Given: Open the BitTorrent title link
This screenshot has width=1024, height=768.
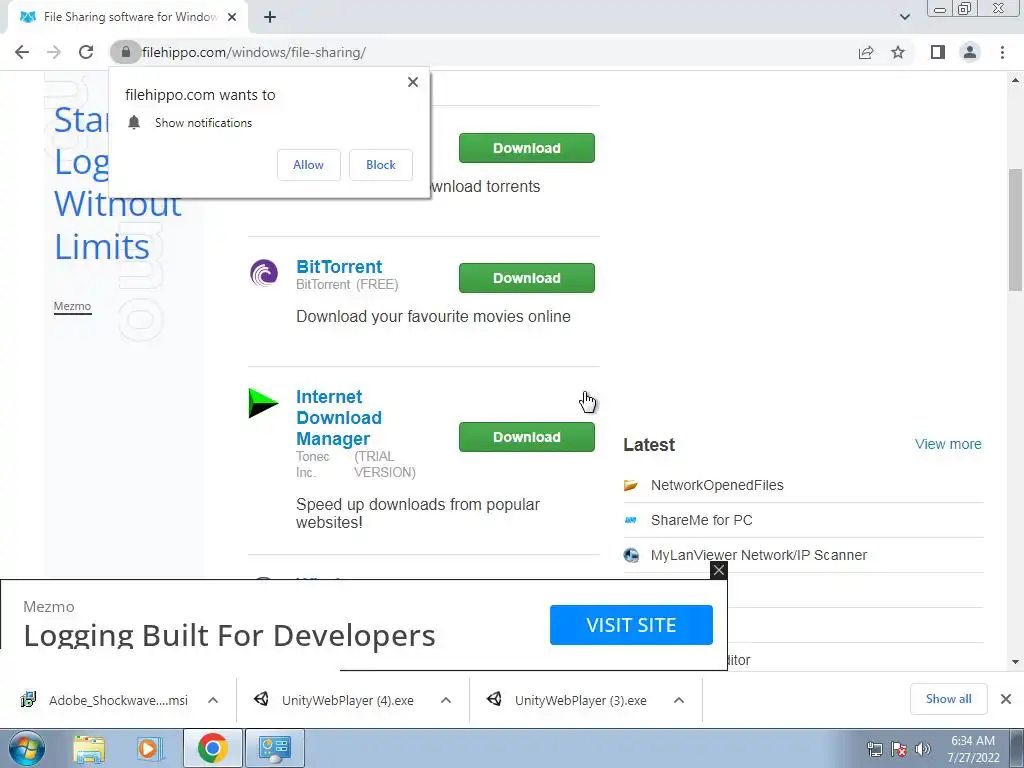Looking at the screenshot, I should coord(339,266).
